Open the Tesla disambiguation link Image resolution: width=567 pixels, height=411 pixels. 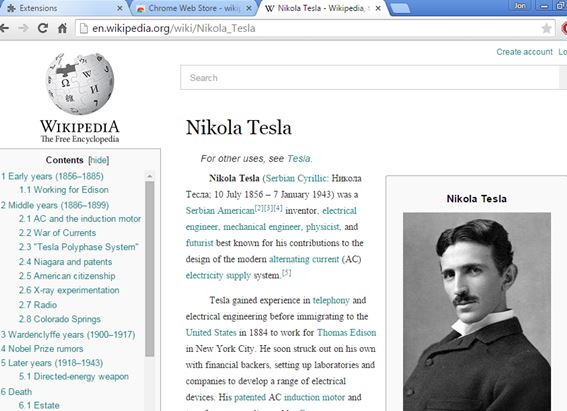(x=299, y=159)
